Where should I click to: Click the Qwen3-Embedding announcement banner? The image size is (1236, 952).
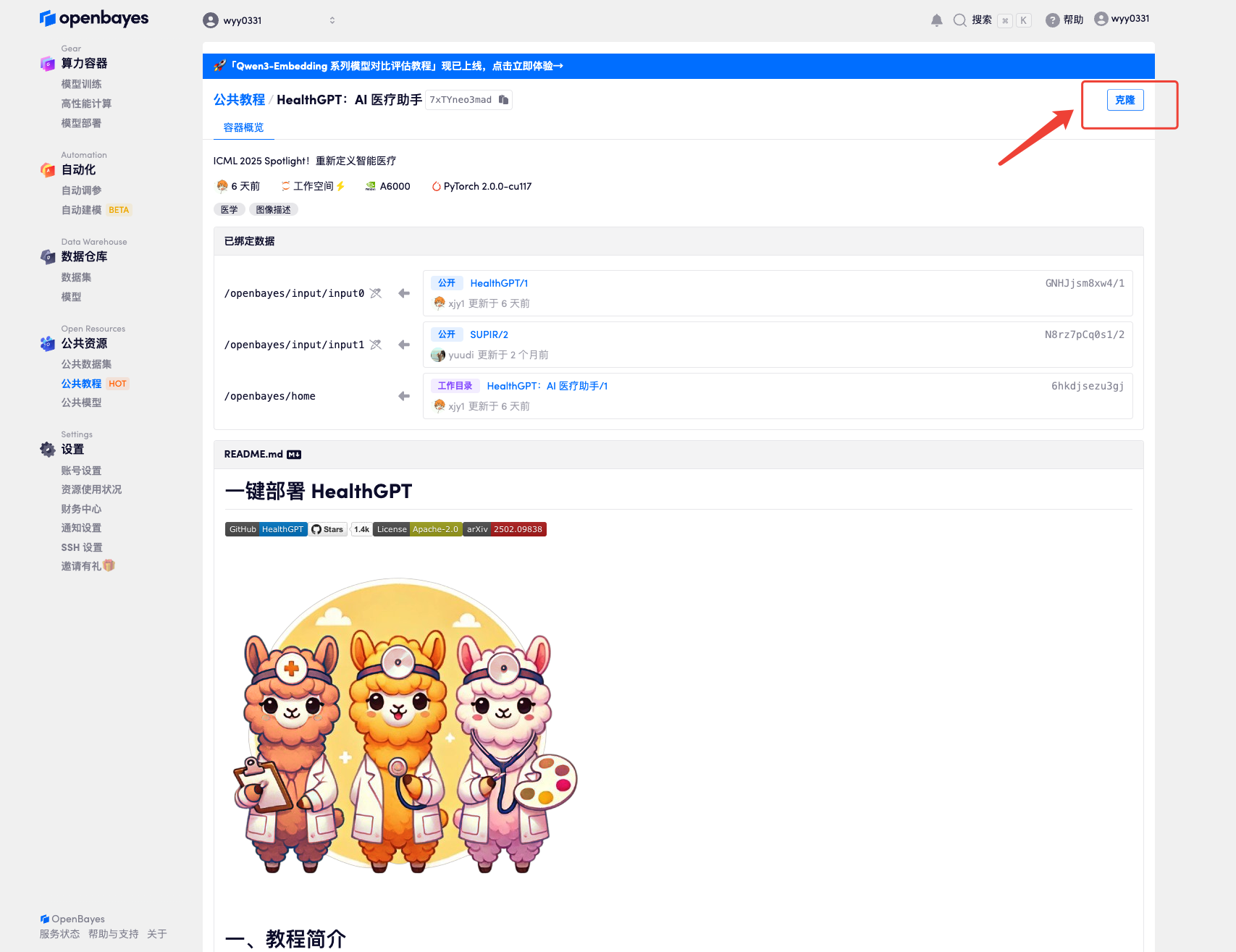point(389,66)
